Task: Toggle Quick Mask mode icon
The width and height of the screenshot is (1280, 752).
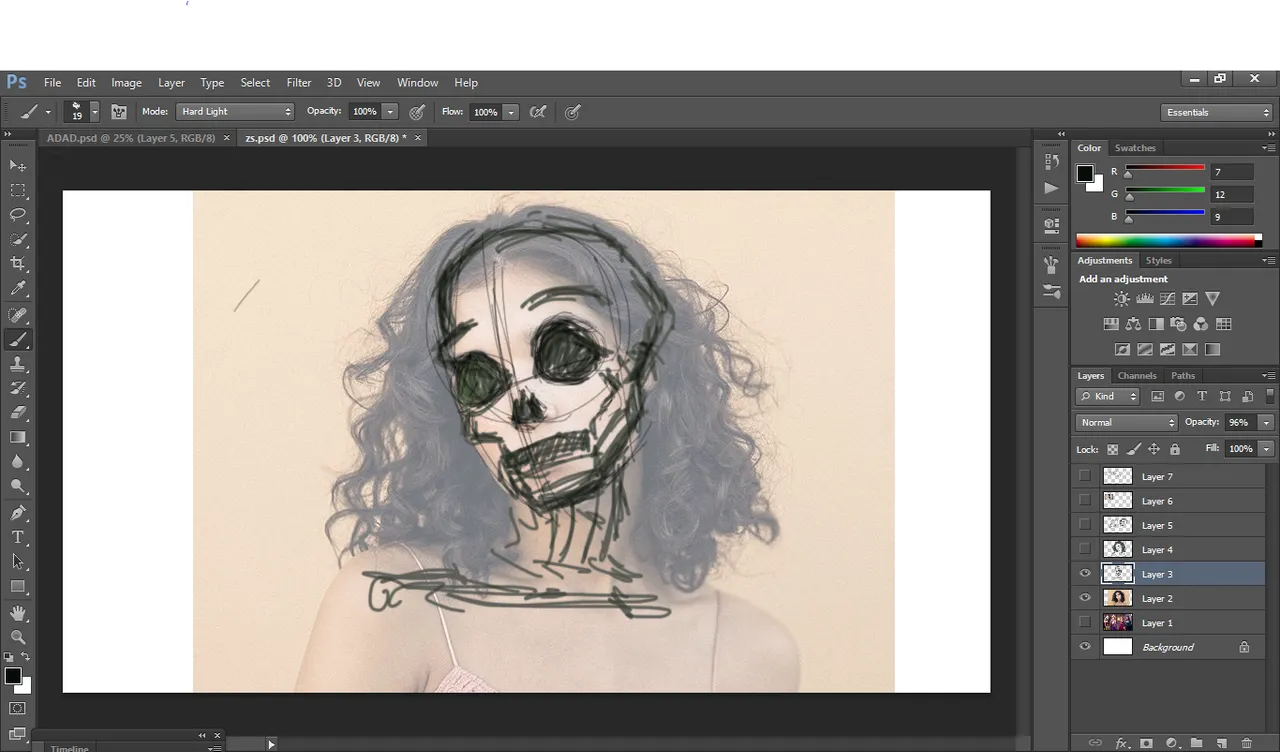Action: tap(18, 709)
